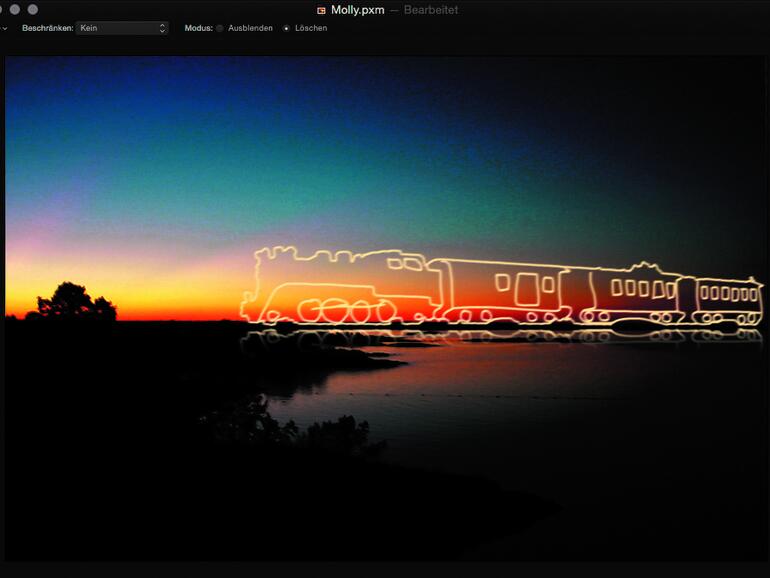
Task: Select the Ausblenden mode radio button
Action: [x=220, y=28]
